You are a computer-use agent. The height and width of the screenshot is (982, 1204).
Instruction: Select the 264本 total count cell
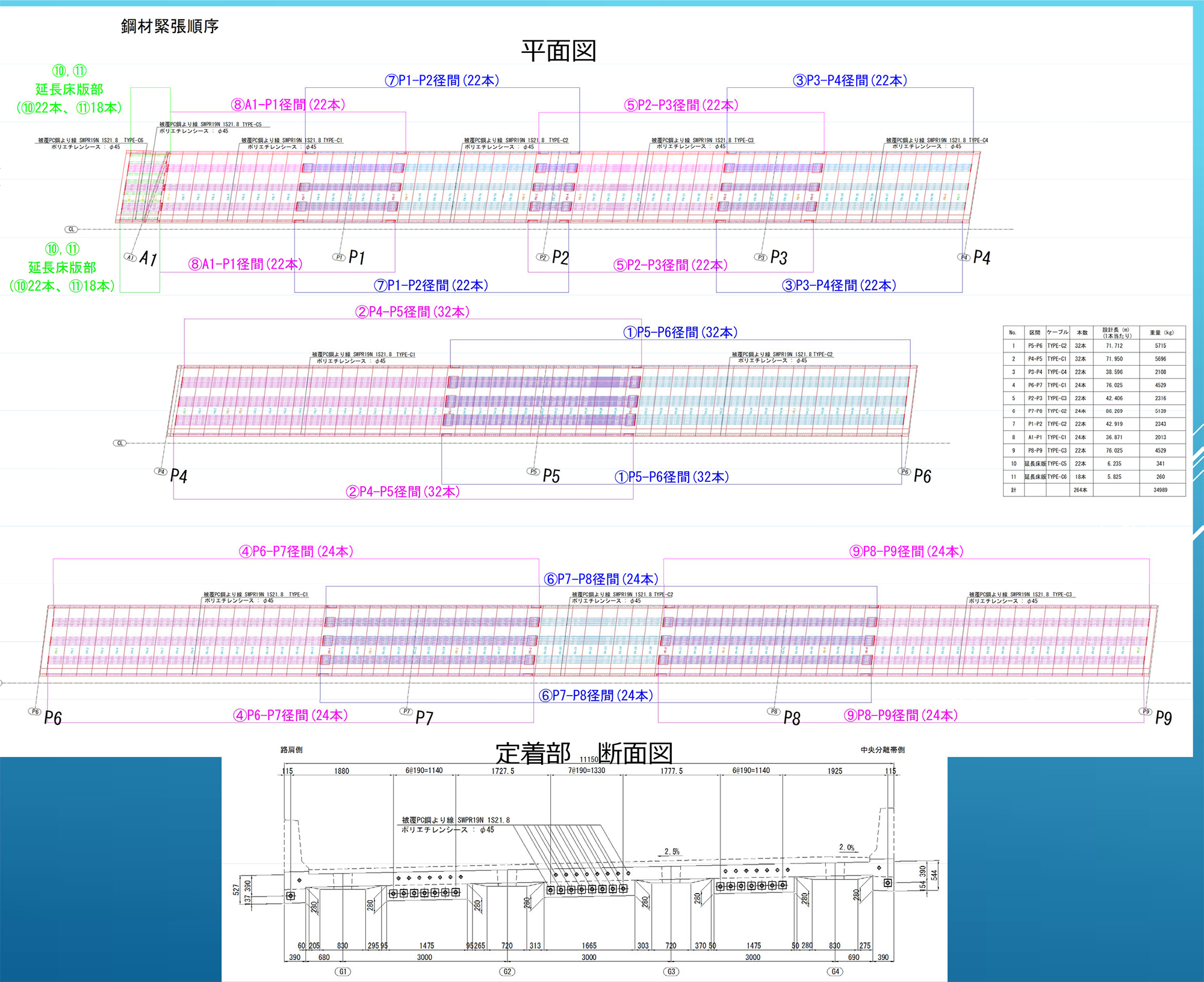(x=1081, y=490)
